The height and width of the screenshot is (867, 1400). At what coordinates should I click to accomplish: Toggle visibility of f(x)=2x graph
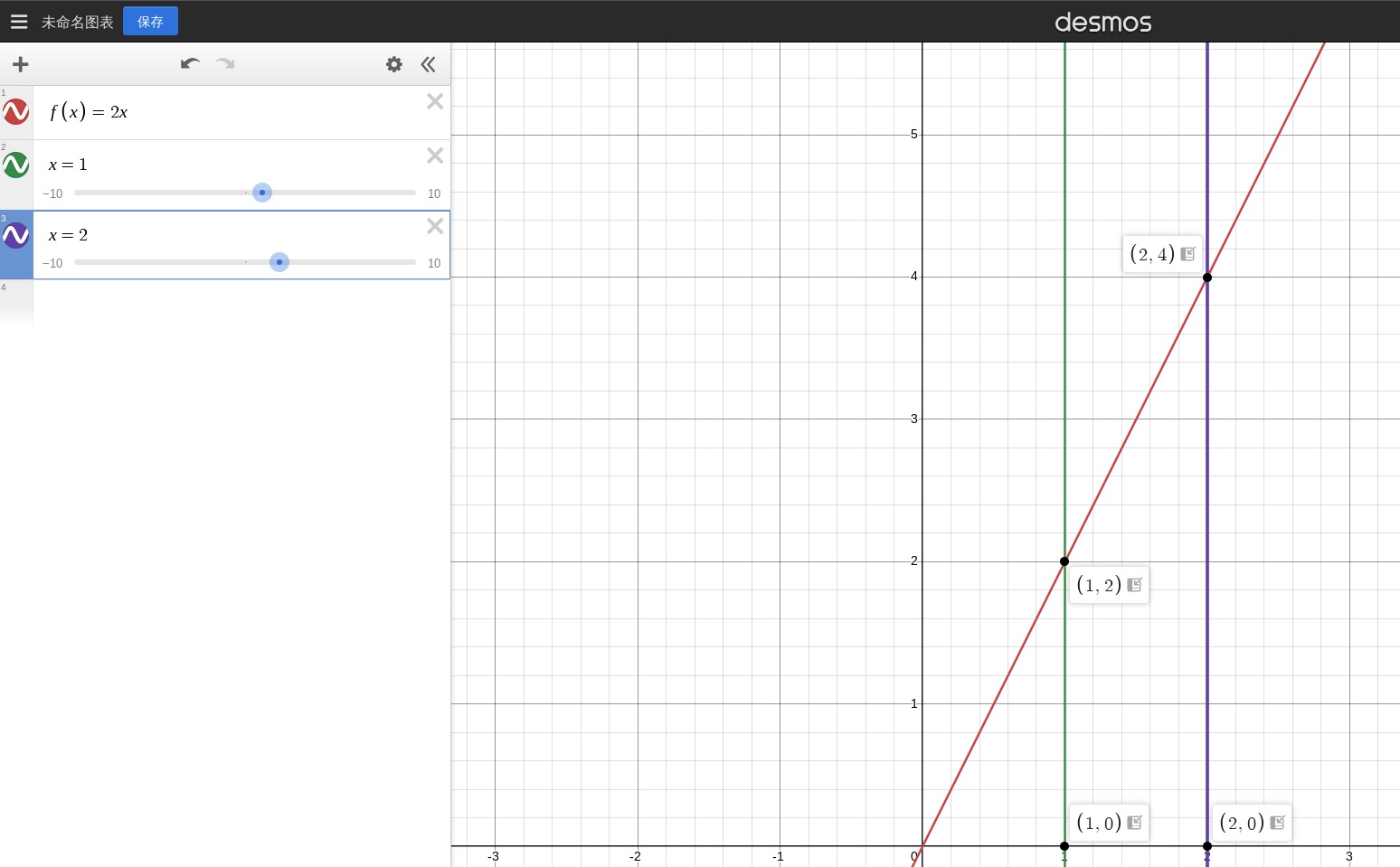(x=16, y=112)
